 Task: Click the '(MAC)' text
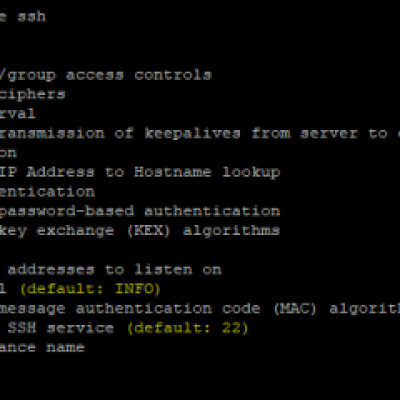click(295, 308)
